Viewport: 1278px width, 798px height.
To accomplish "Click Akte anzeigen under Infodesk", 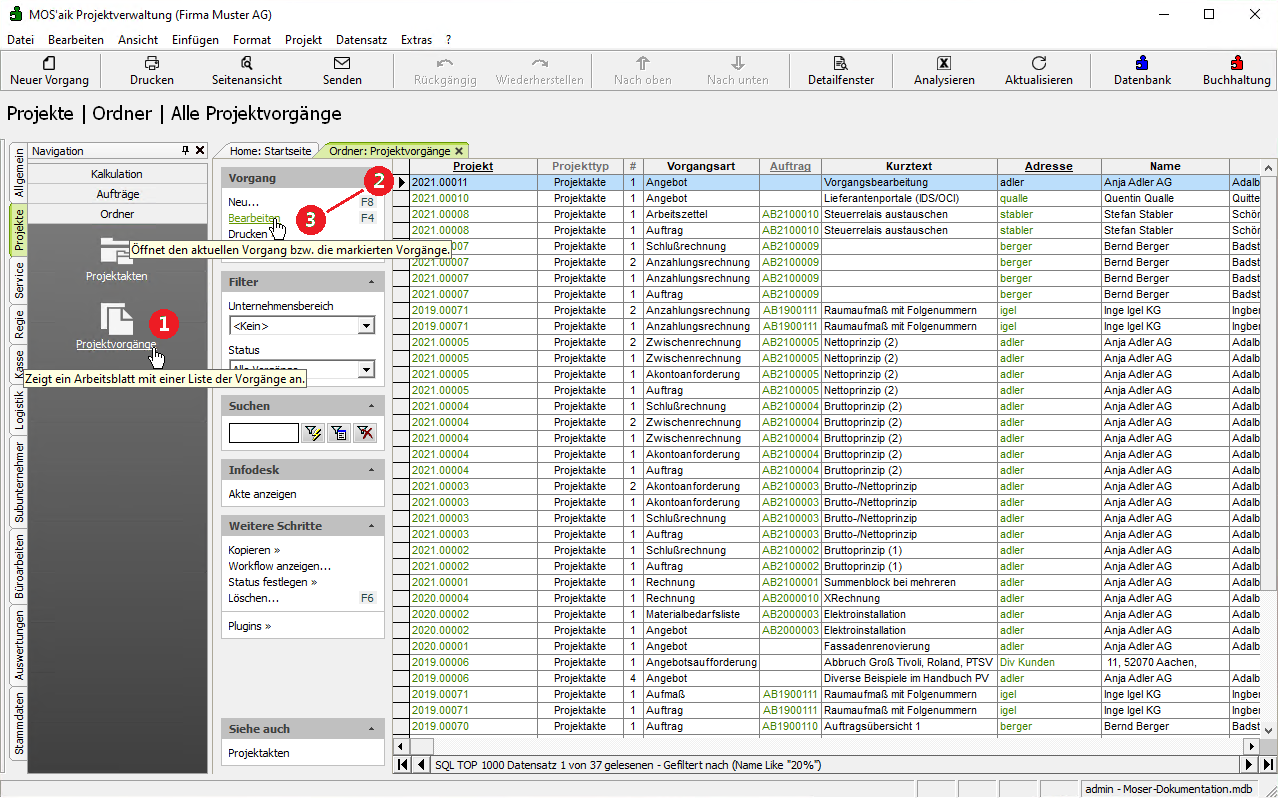I will tap(262, 494).
